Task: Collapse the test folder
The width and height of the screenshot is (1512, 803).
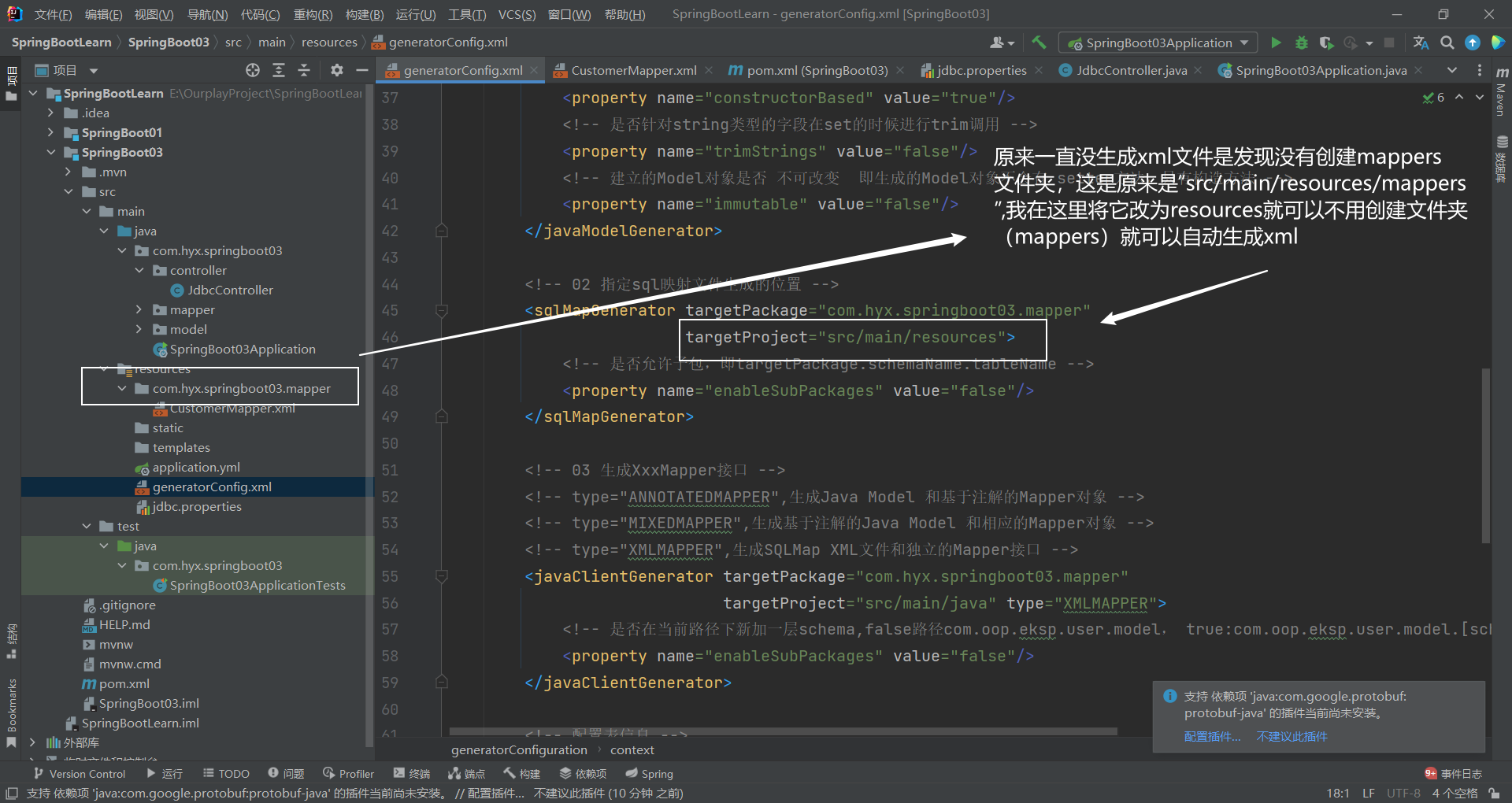Action: (87, 526)
